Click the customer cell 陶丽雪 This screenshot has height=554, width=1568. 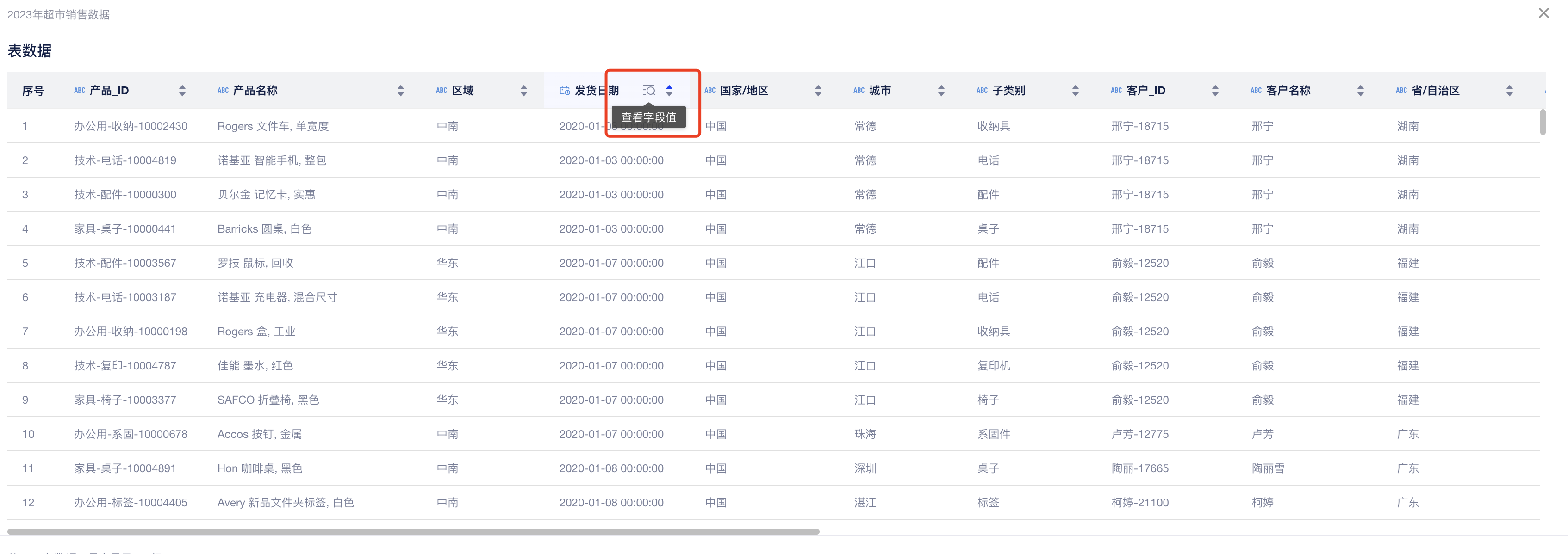pos(1268,468)
